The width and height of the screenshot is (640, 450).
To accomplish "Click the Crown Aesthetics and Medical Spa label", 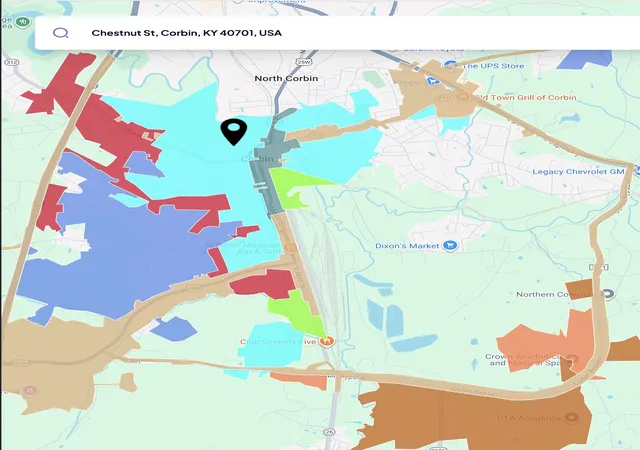I will click(522, 360).
